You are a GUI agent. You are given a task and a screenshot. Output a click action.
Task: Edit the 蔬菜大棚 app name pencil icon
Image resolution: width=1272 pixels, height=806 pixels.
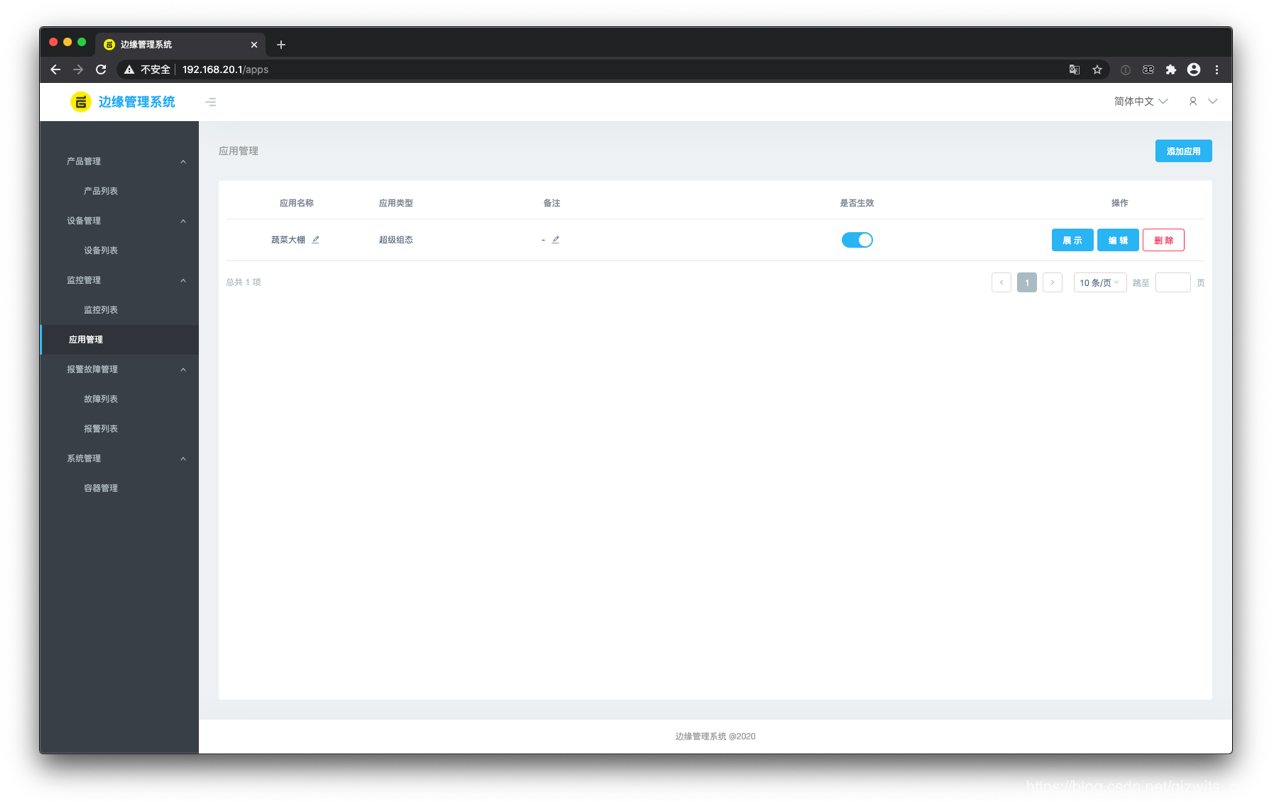(316, 240)
